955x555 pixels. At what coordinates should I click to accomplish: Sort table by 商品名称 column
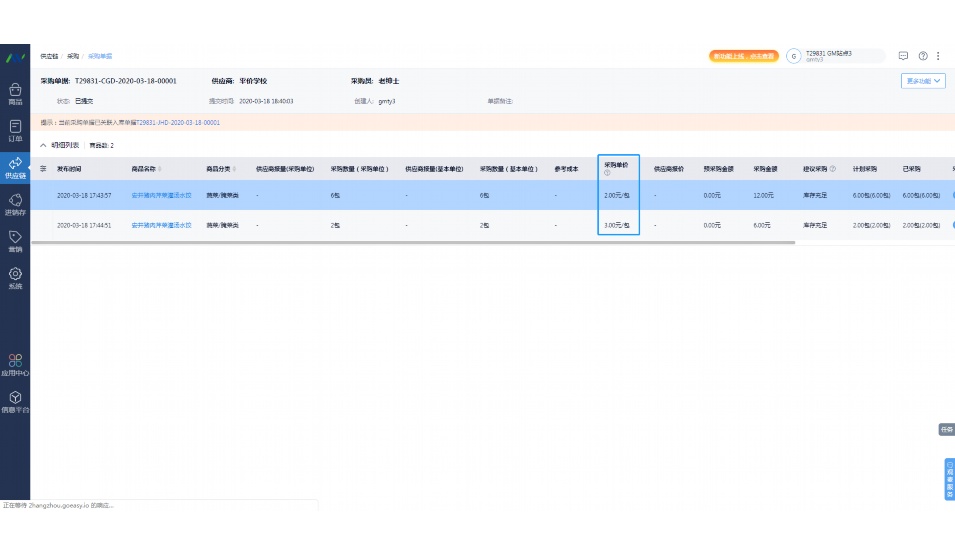[x=160, y=169]
